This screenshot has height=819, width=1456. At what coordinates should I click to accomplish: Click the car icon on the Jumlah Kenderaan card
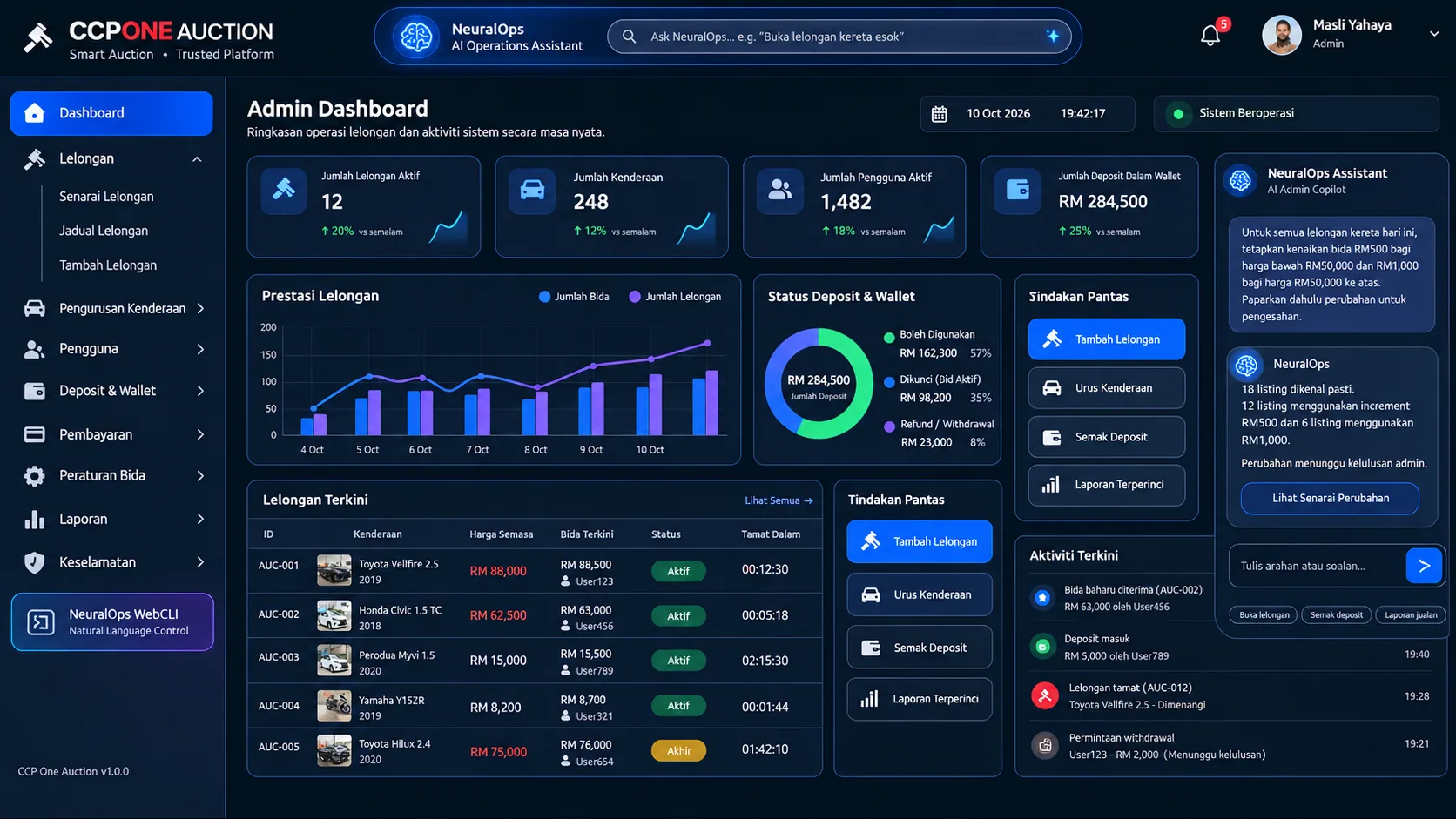point(532,191)
